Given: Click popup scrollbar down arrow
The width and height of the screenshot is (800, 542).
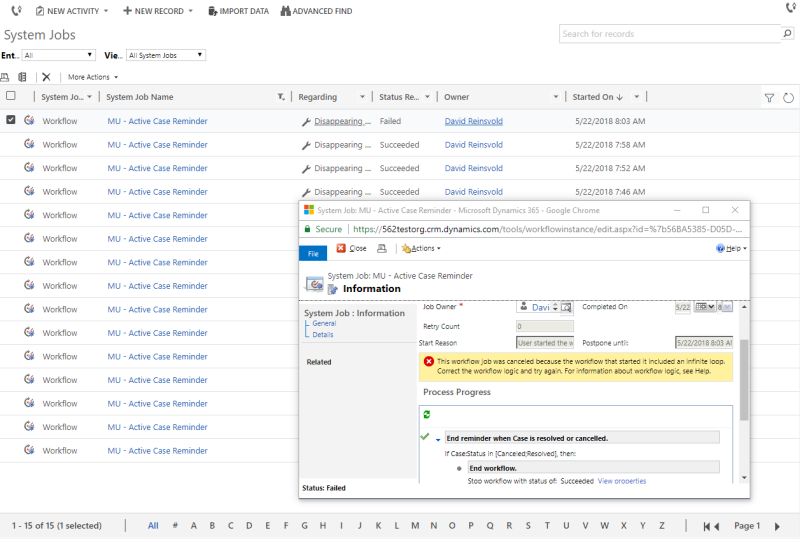Looking at the screenshot, I should (x=744, y=478).
